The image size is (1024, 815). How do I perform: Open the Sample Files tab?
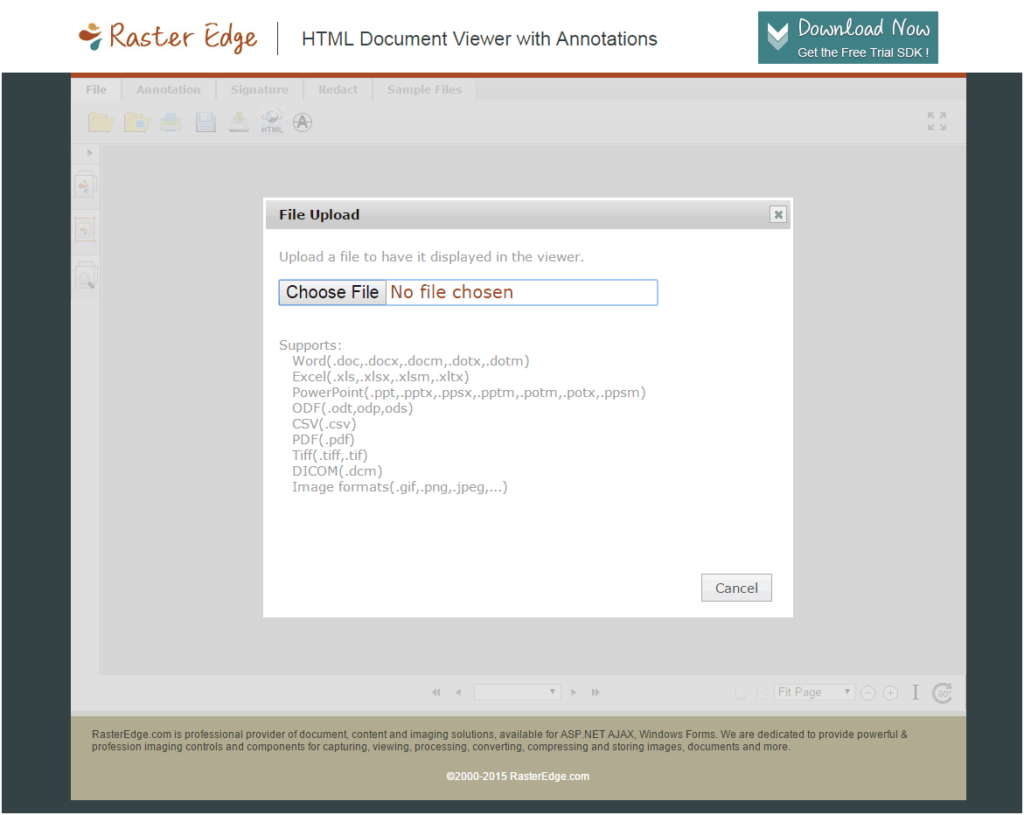click(x=424, y=89)
